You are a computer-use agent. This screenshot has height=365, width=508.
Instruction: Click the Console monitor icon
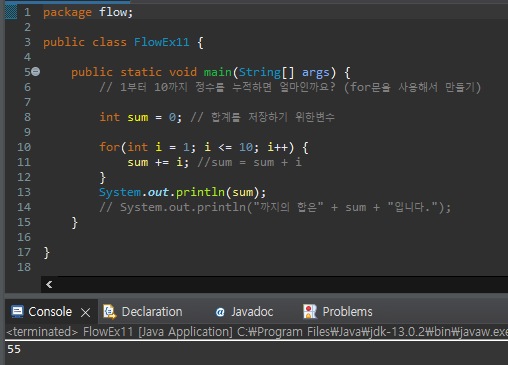[x=17, y=312]
